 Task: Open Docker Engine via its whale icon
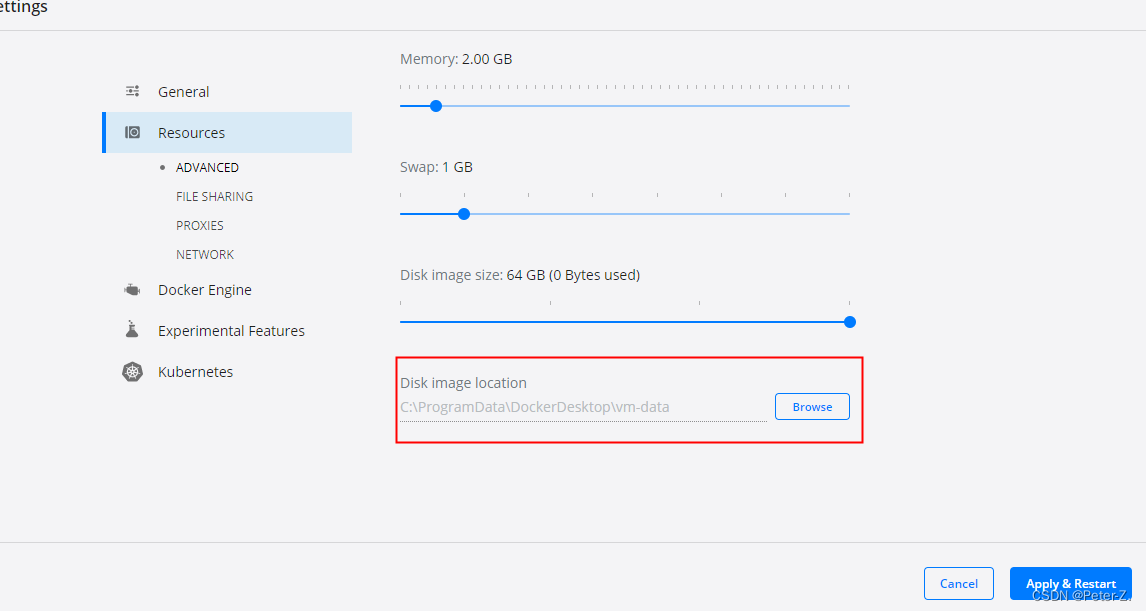click(x=132, y=289)
